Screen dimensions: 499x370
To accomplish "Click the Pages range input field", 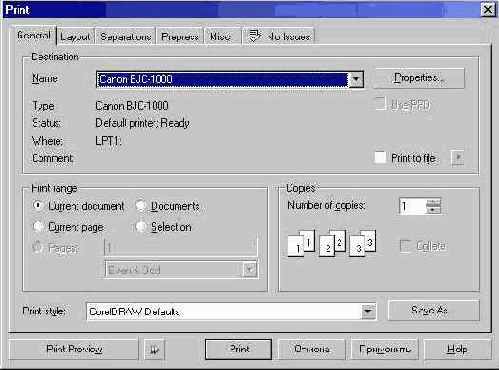I will pos(181,248).
